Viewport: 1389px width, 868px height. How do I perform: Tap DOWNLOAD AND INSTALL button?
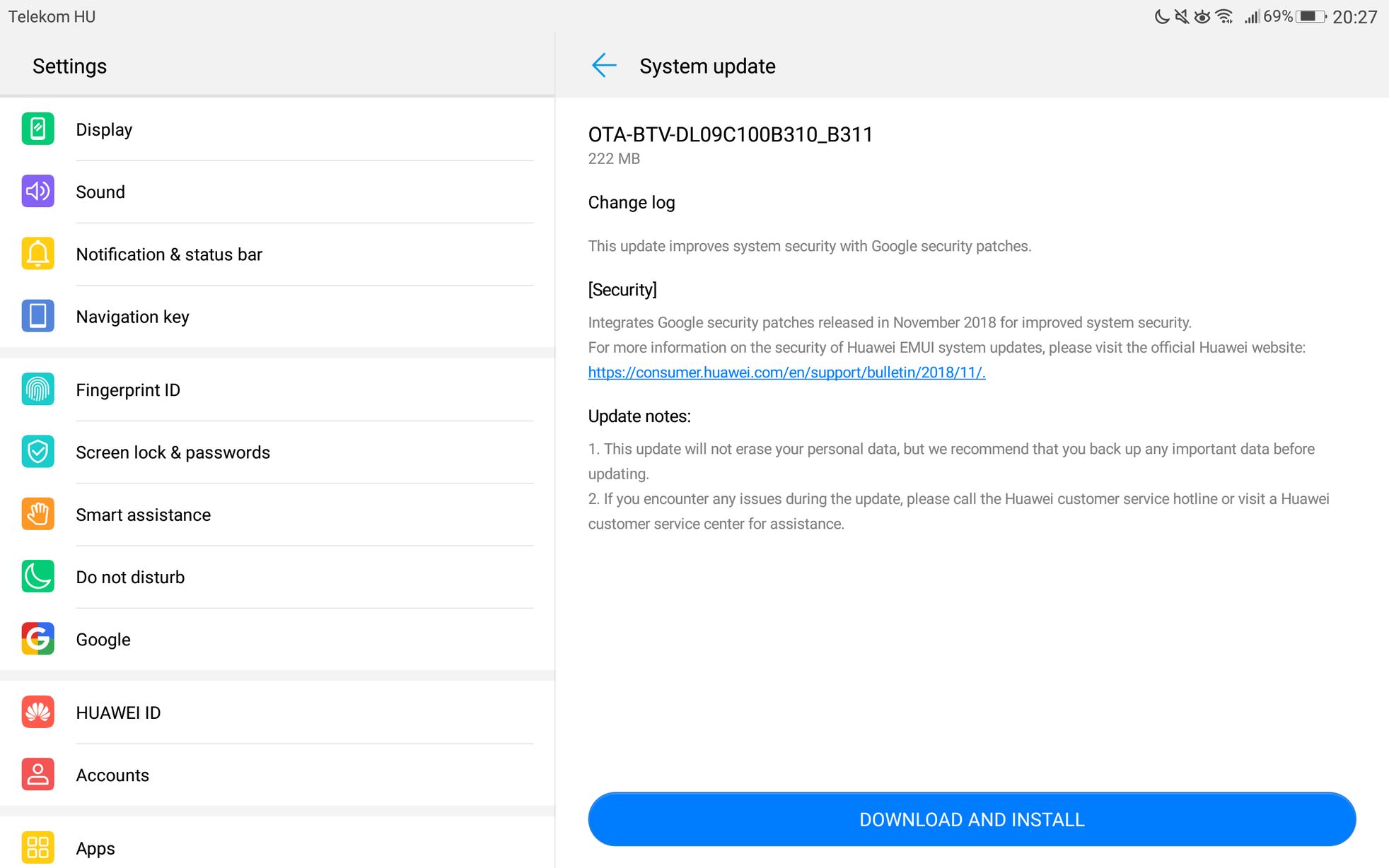972,819
